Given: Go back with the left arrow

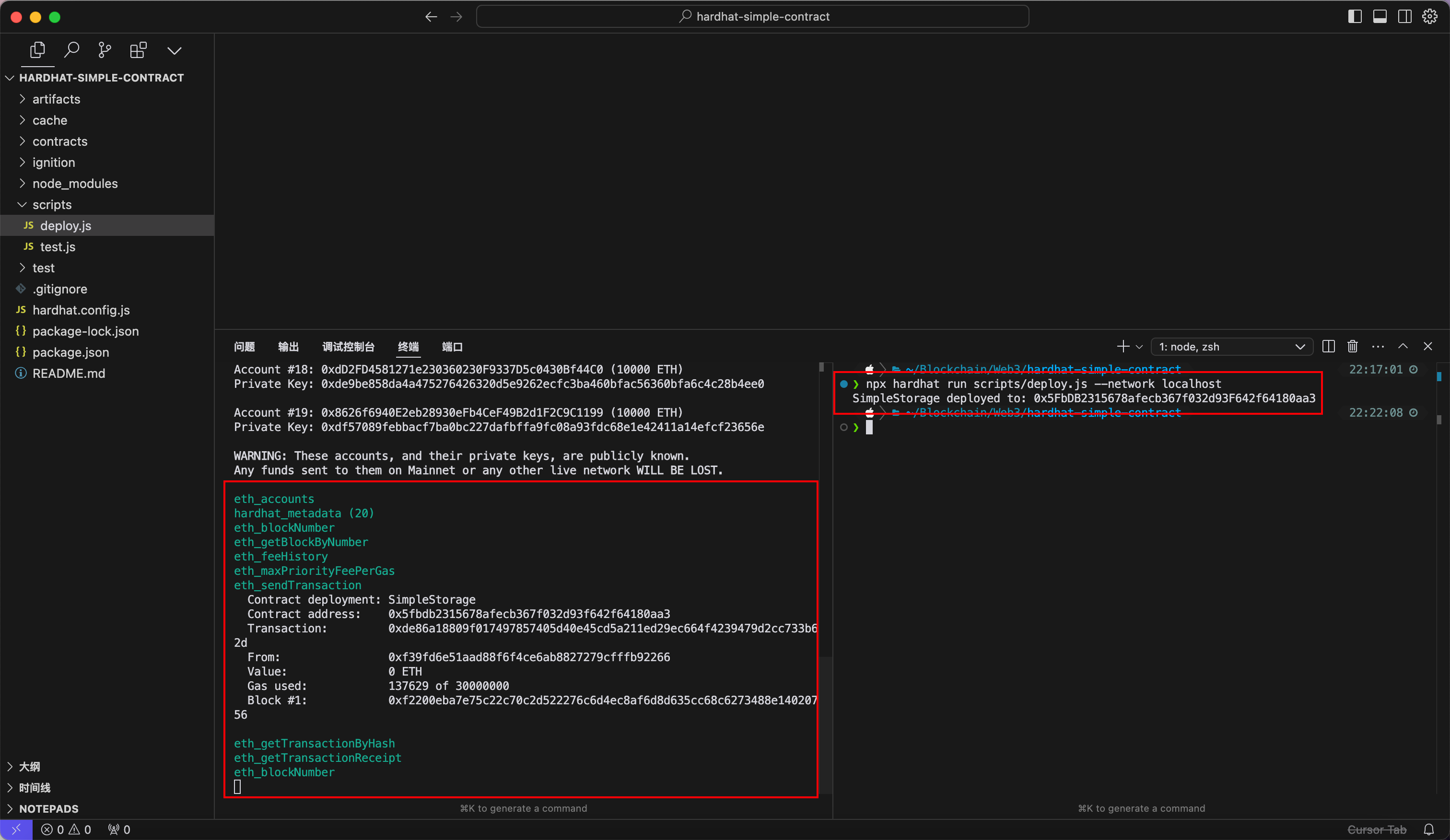Looking at the screenshot, I should pyautogui.click(x=431, y=17).
